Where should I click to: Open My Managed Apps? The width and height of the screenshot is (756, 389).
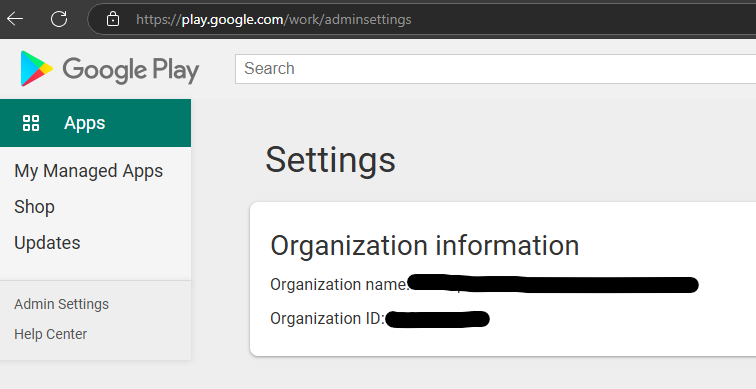pyautogui.click(x=89, y=171)
